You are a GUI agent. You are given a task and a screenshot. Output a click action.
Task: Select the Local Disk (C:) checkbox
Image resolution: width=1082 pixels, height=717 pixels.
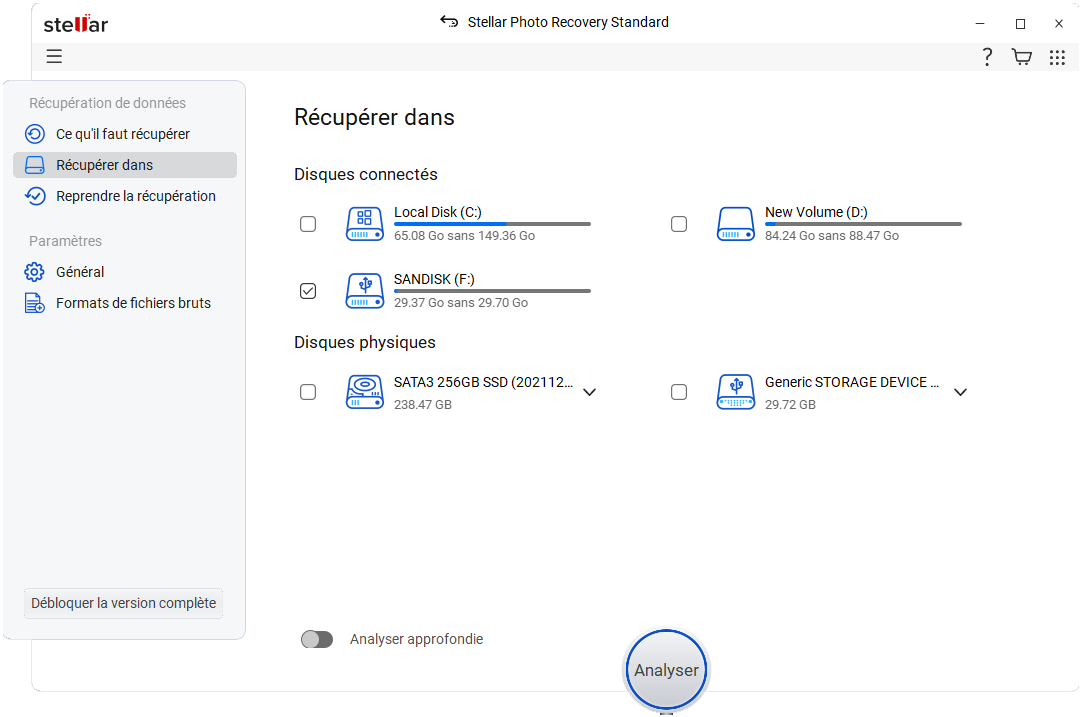(x=308, y=224)
